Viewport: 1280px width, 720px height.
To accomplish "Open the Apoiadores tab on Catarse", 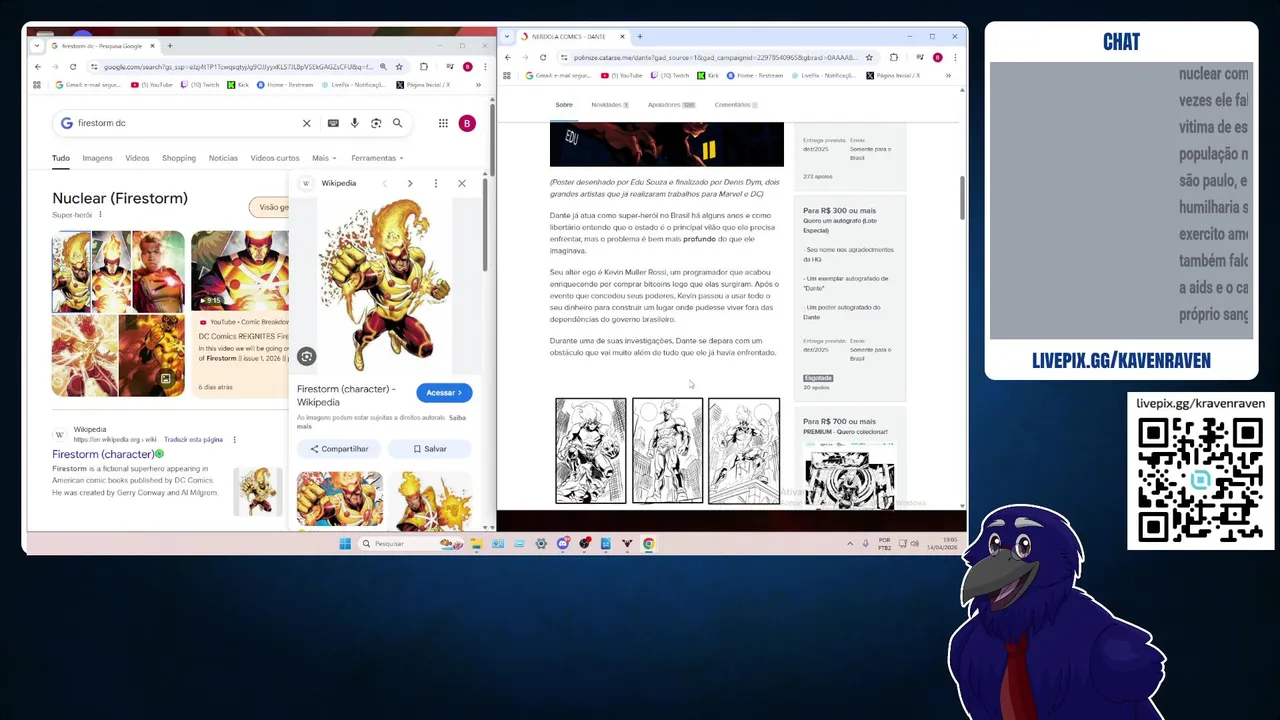I will point(671,105).
